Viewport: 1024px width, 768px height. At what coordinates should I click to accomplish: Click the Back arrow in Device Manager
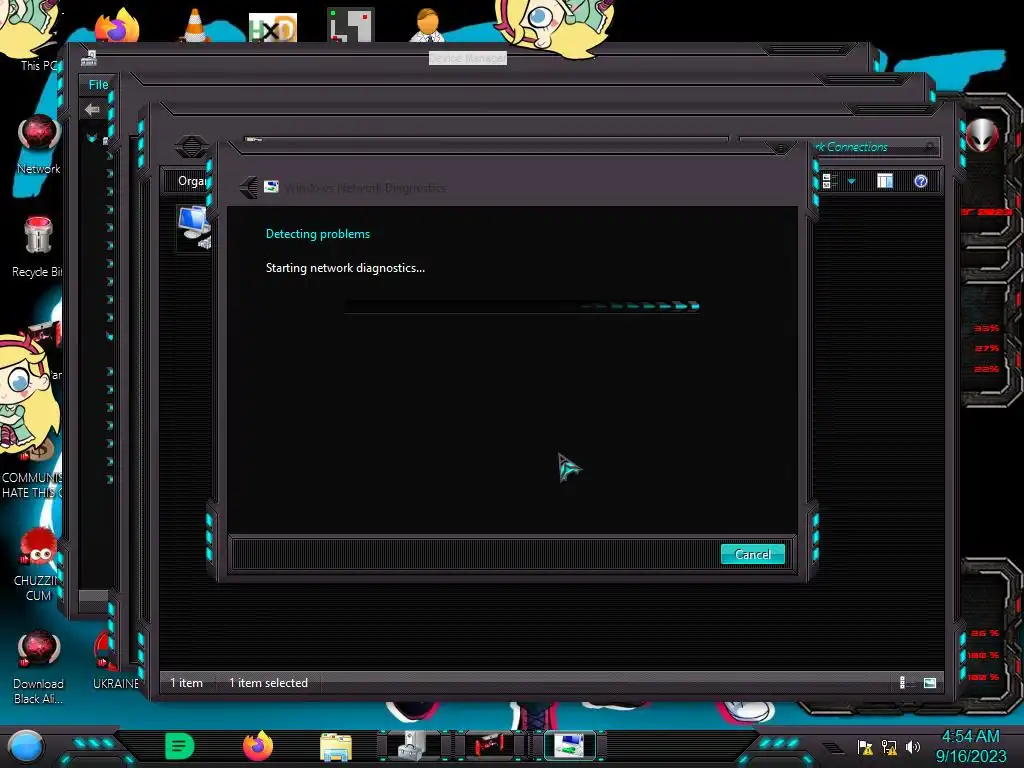pyautogui.click(x=92, y=110)
